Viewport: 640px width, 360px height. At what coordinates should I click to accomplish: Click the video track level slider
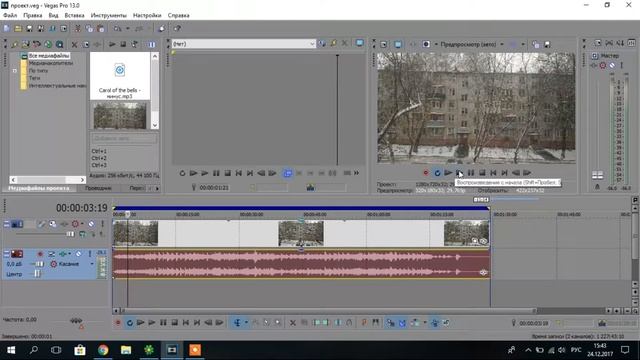70,234
